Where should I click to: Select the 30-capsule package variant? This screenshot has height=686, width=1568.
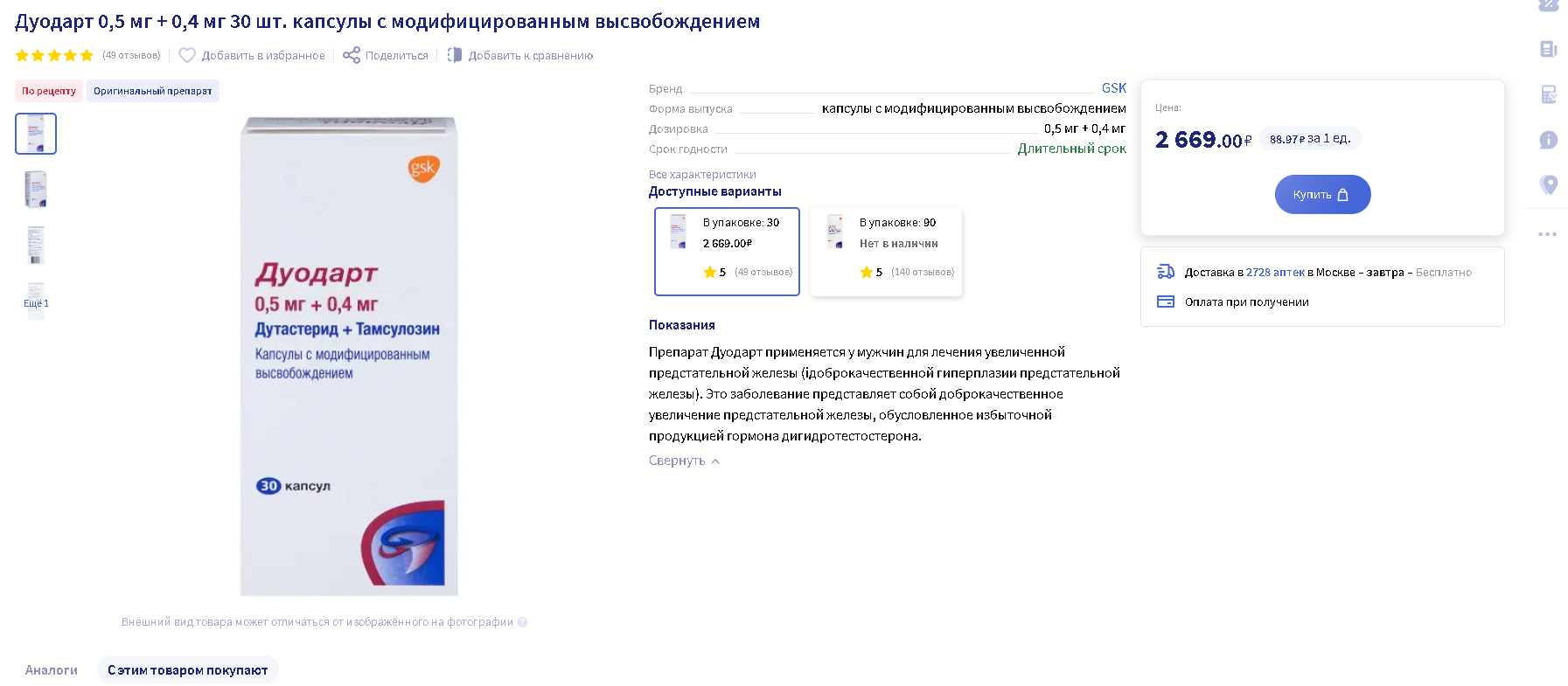(727, 252)
